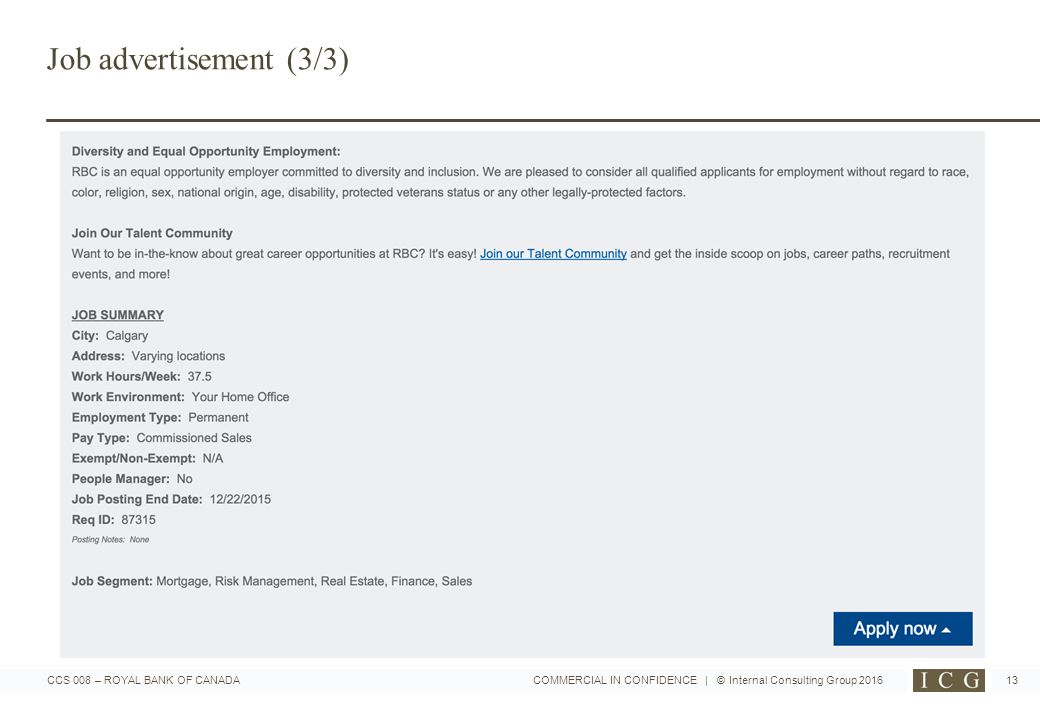
Task: Click the Job Segment line
Action: [272, 581]
